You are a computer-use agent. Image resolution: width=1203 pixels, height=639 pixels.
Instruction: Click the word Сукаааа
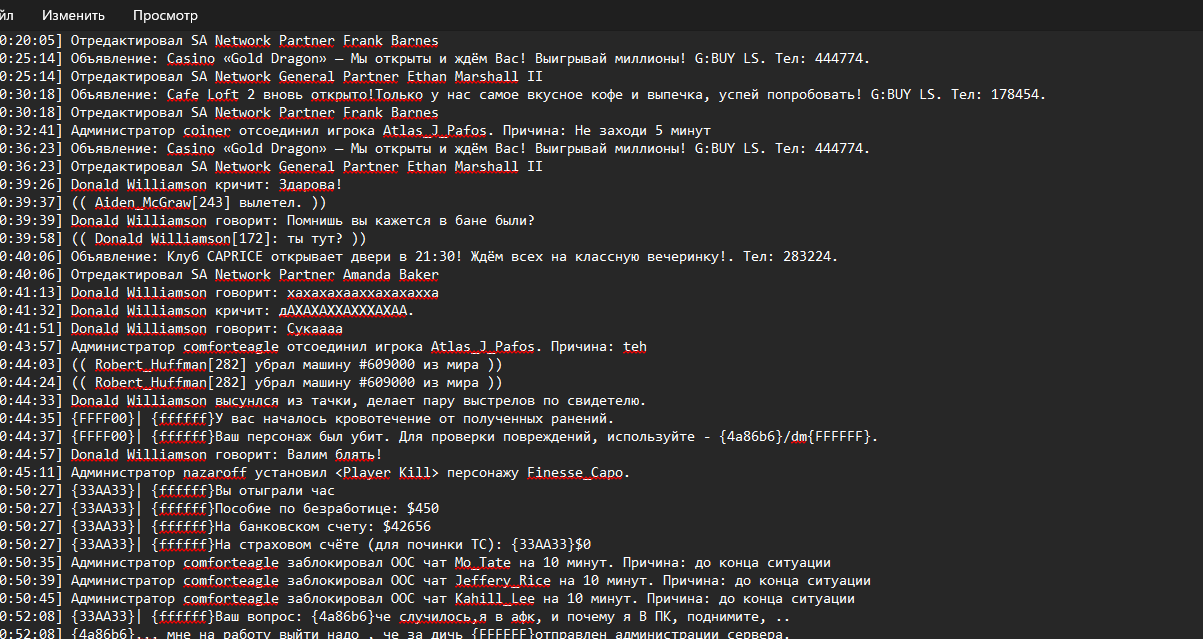[x=315, y=329]
